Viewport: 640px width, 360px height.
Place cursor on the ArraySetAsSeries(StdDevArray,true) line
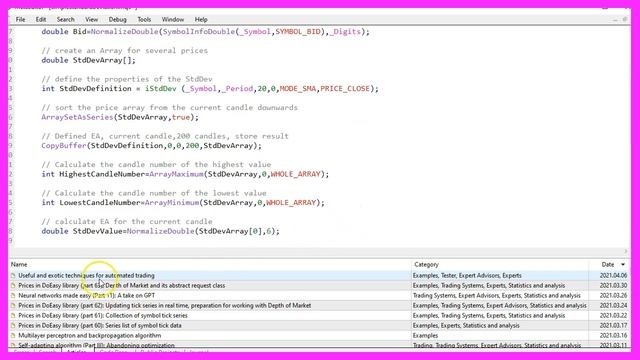[x=120, y=117]
